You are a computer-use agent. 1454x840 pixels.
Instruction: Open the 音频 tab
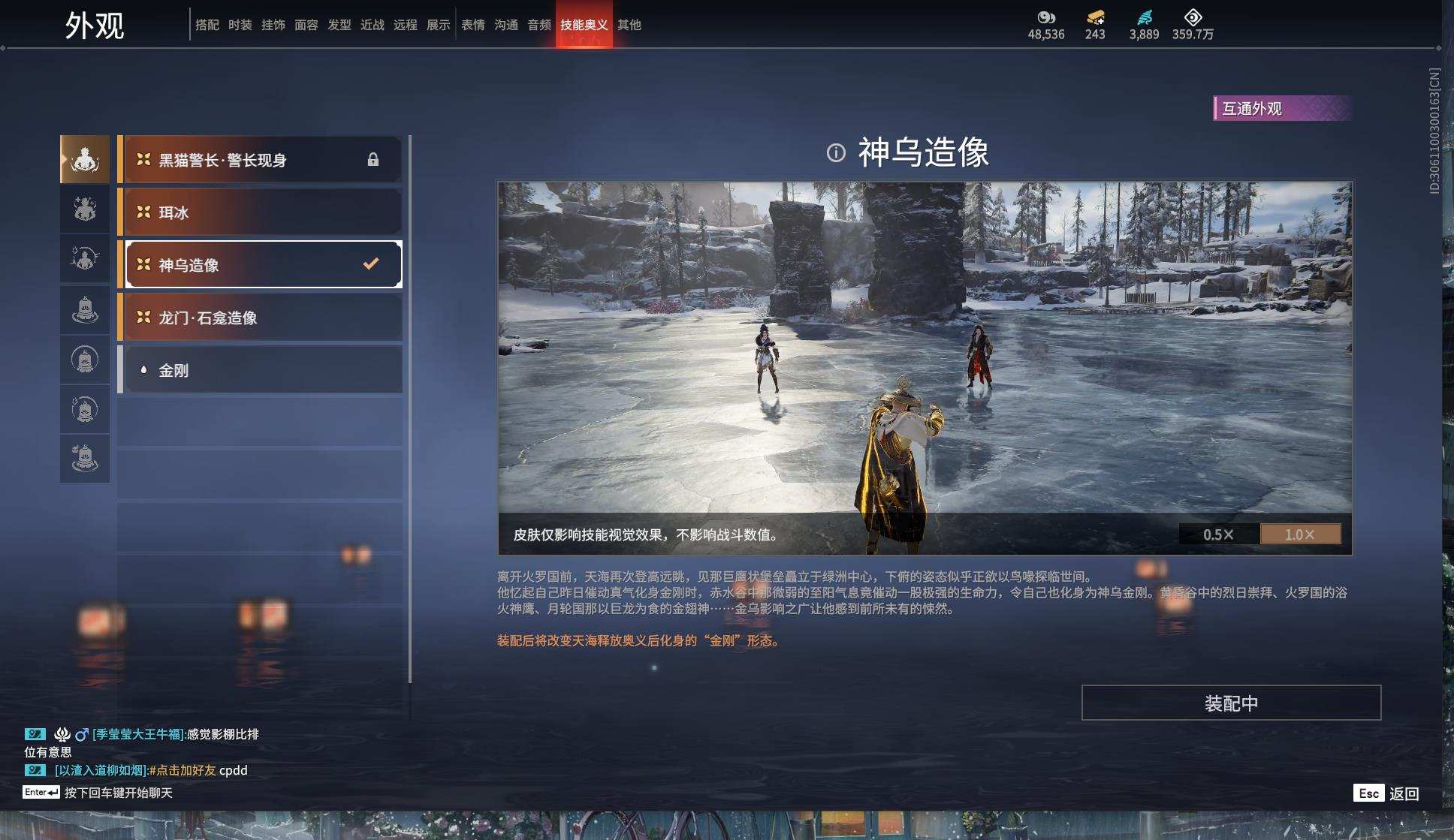point(539,25)
